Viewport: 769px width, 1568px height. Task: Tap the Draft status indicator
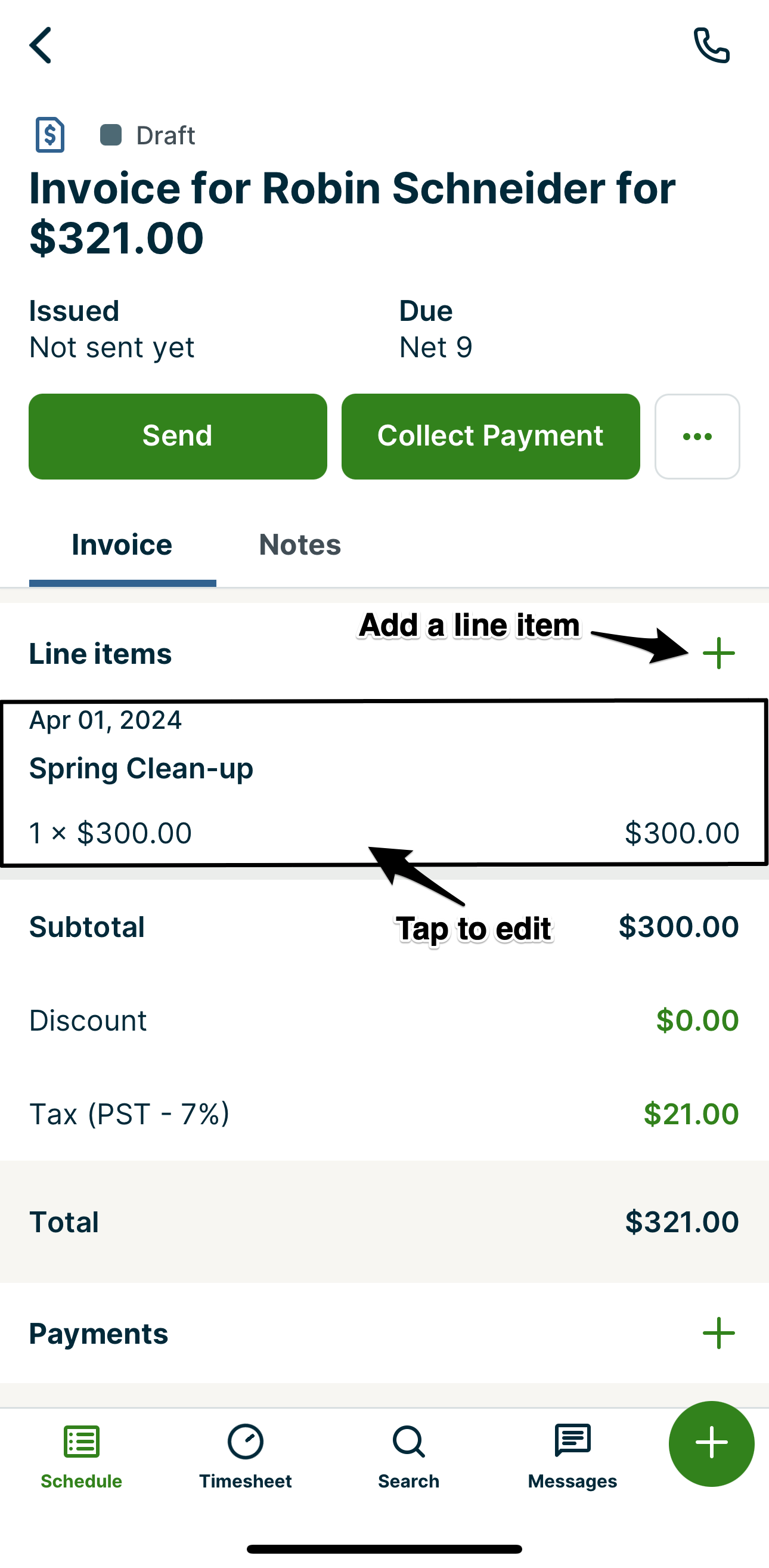tap(147, 135)
